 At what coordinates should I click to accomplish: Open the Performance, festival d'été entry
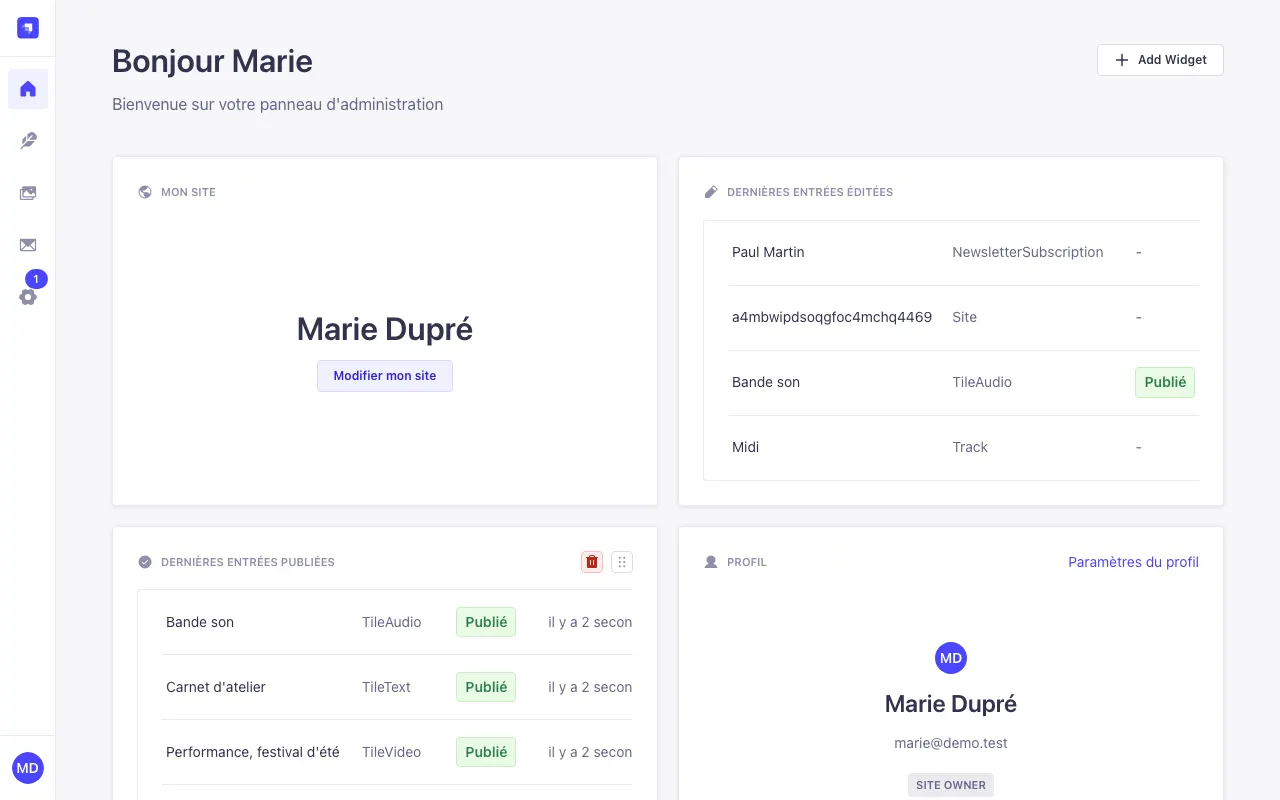253,752
